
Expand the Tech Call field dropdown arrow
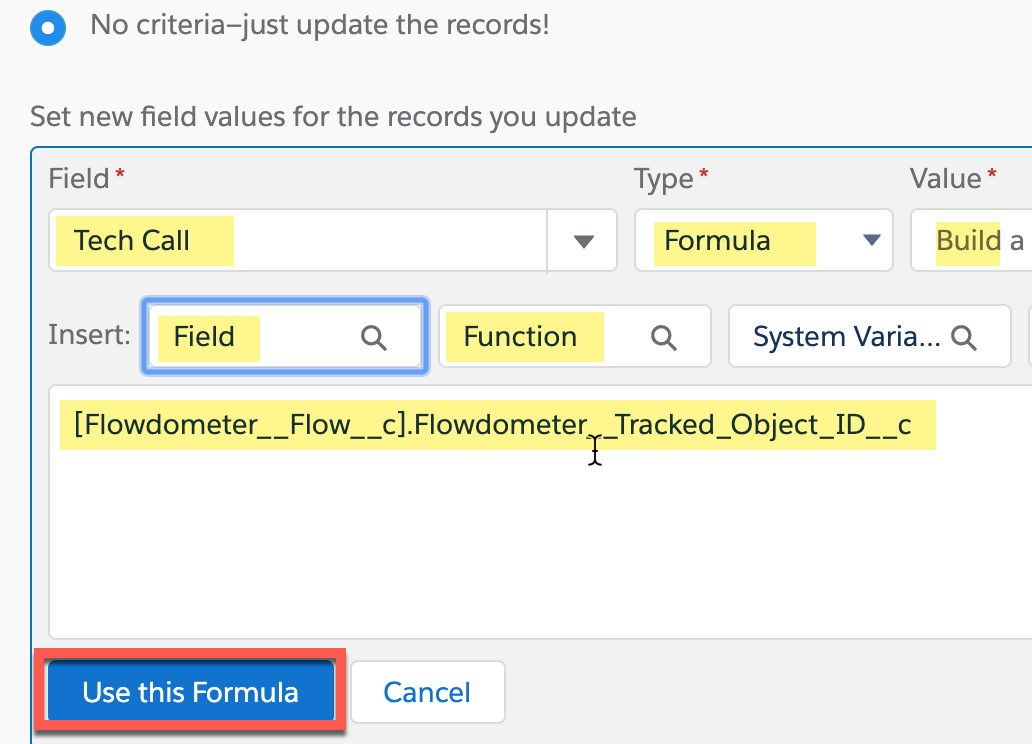pyautogui.click(x=583, y=241)
